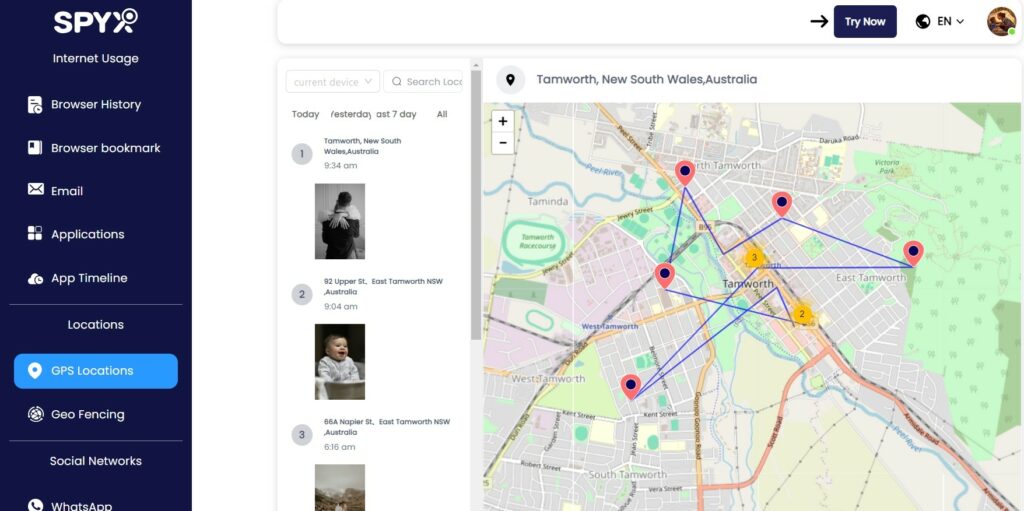Screen dimensions: 1024x511
Task: Show All location history tab
Action: pyautogui.click(x=442, y=114)
